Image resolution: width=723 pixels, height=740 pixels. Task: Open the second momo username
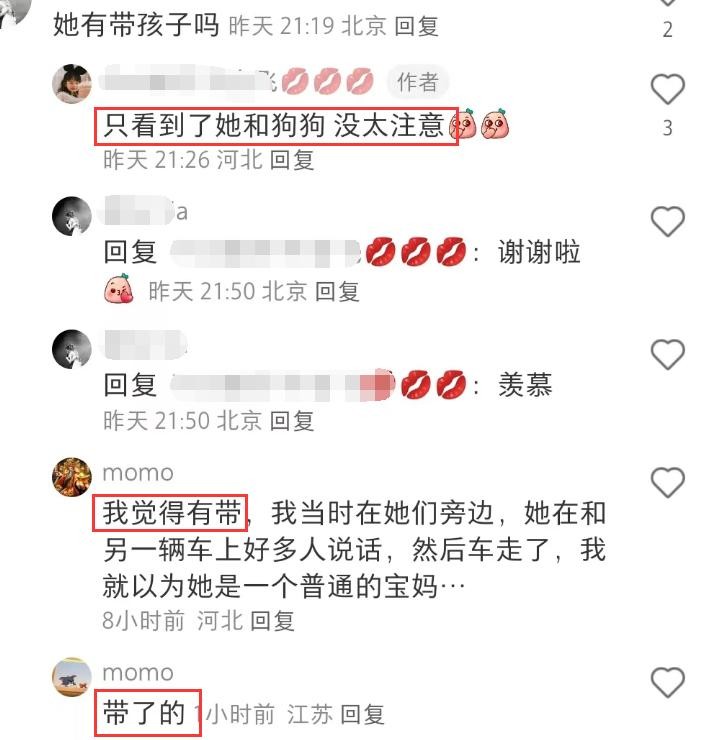[138, 673]
